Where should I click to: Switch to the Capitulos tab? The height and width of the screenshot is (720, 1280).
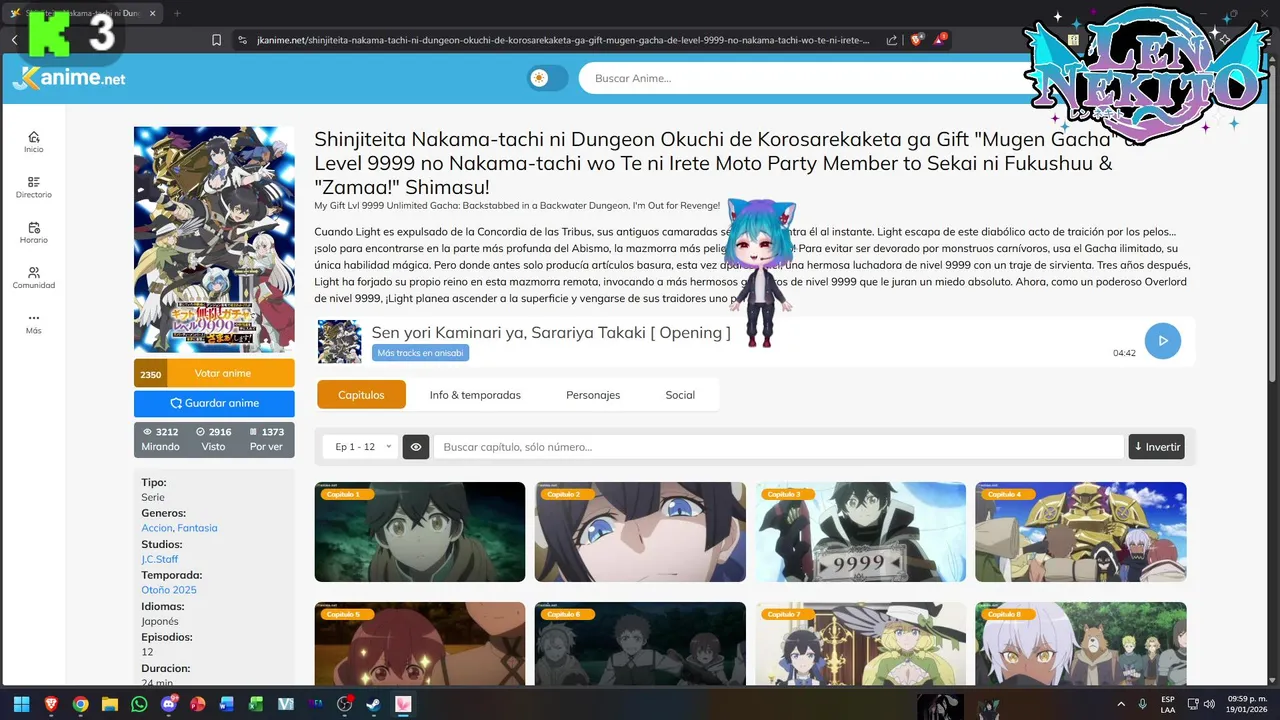pos(361,395)
